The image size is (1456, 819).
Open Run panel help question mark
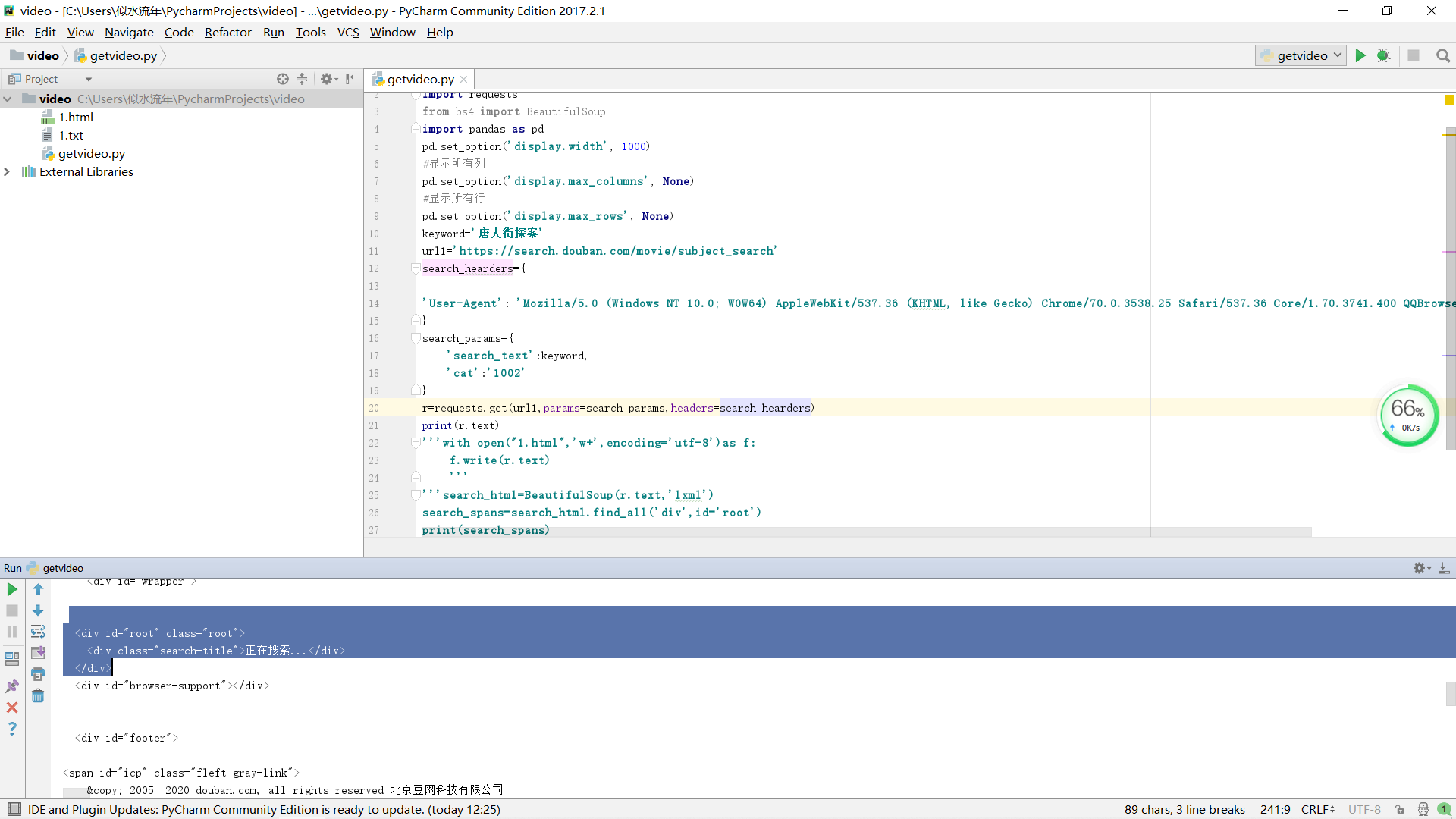coord(12,729)
